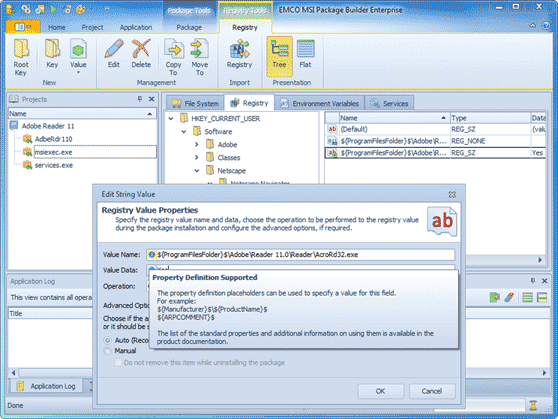Click info icon in Value Name field
Image resolution: width=558 pixels, height=419 pixels.
point(152,255)
